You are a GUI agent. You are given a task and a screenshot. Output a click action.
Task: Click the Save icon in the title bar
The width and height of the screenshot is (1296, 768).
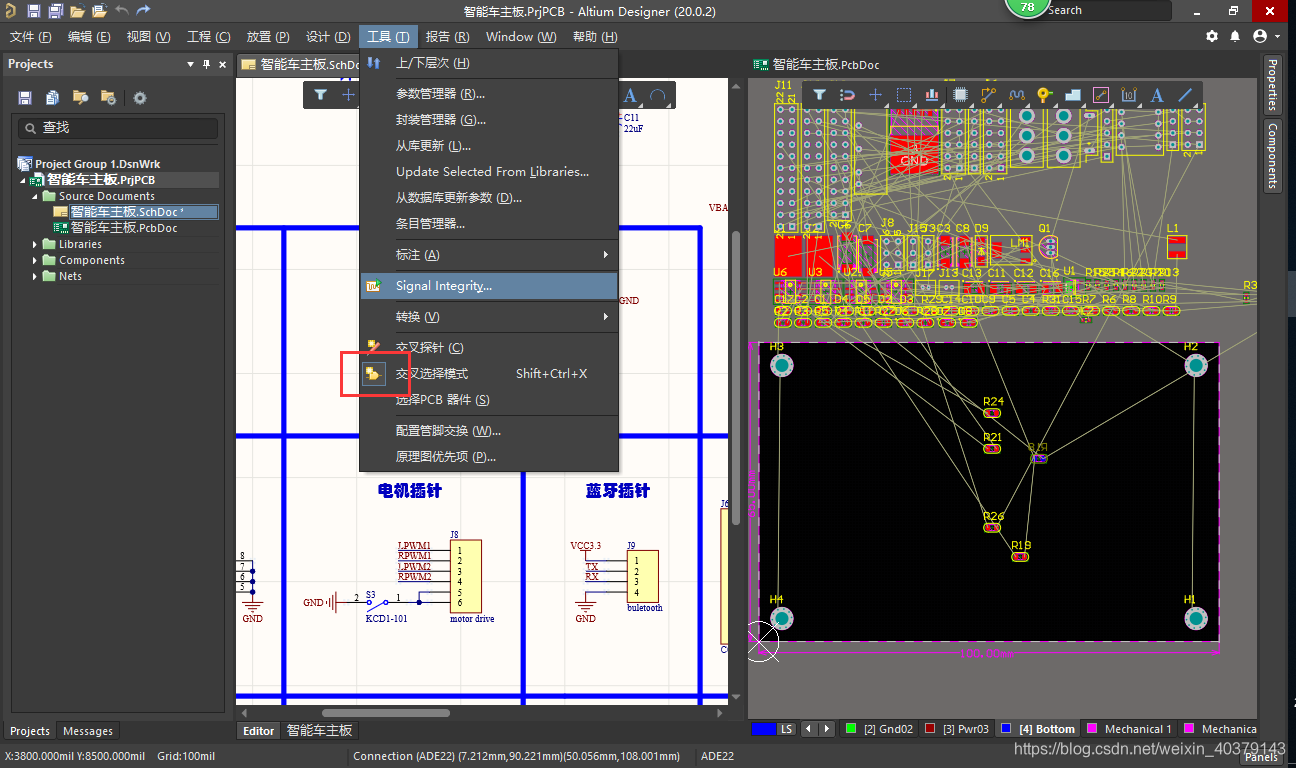point(34,11)
